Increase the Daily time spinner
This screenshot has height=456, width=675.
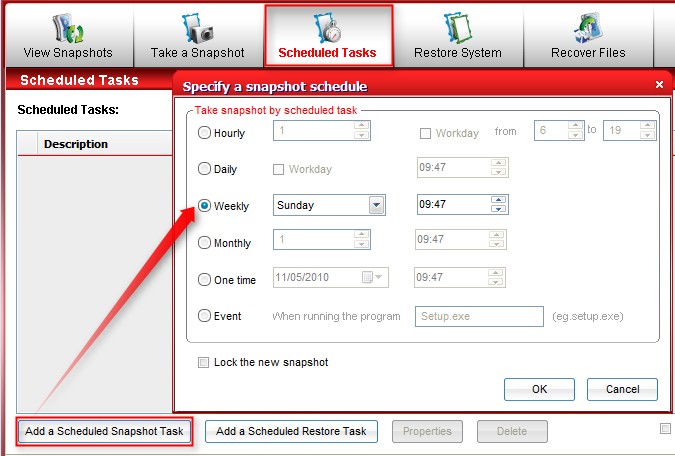tap(499, 163)
